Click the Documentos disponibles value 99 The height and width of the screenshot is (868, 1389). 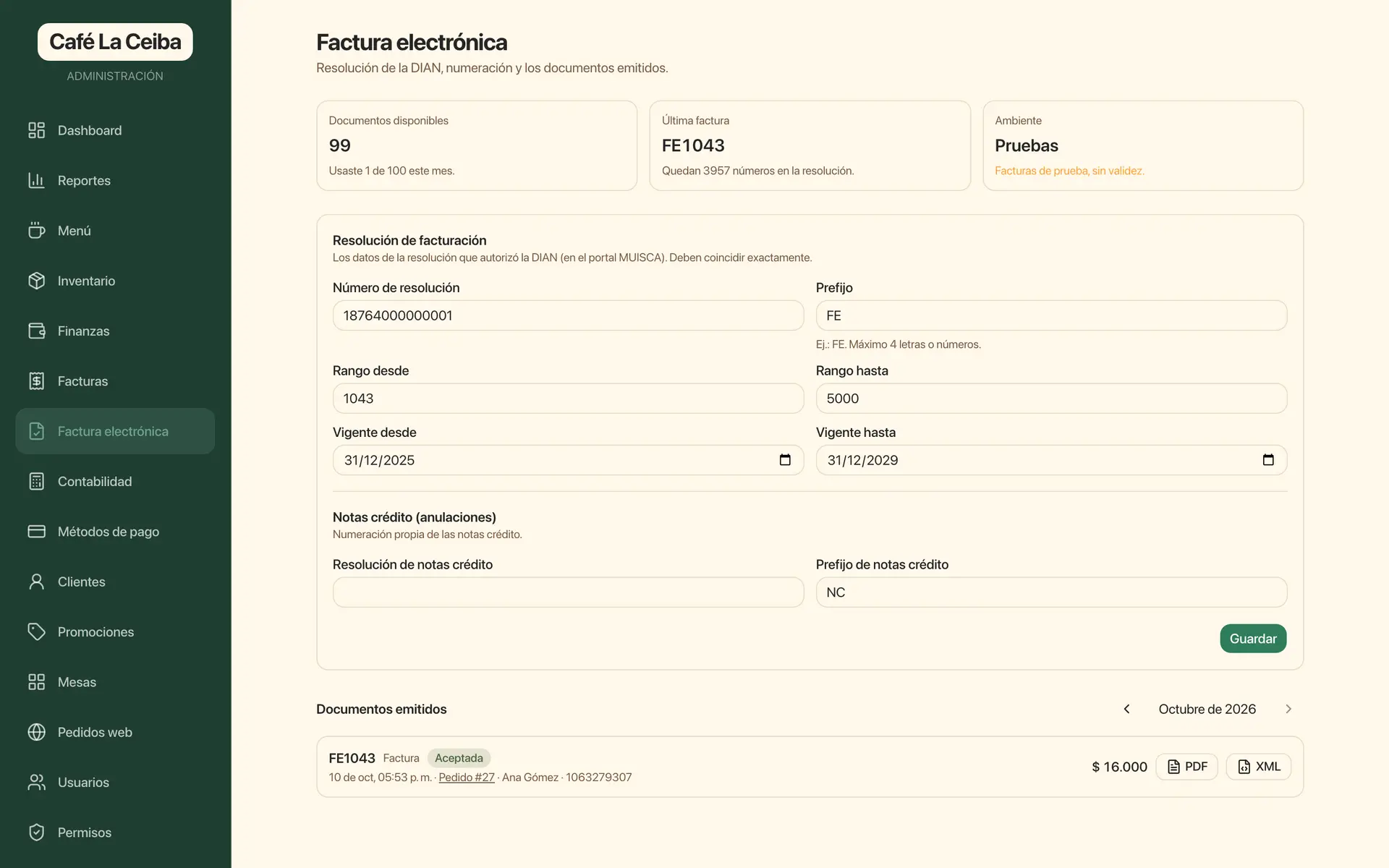[x=340, y=145]
